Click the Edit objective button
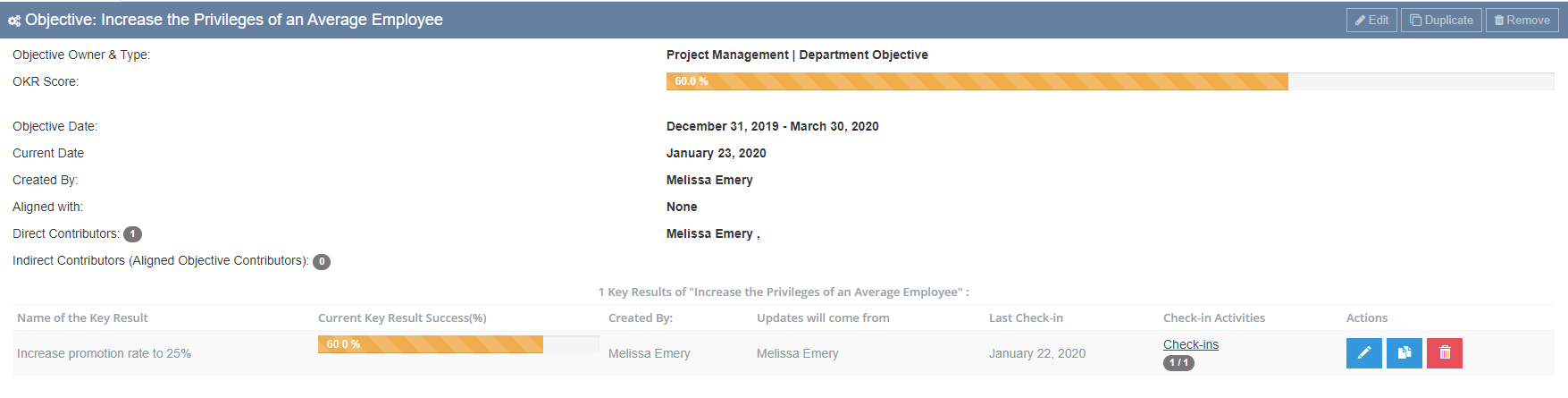Screen dimensions: 1568x398 click(1371, 21)
